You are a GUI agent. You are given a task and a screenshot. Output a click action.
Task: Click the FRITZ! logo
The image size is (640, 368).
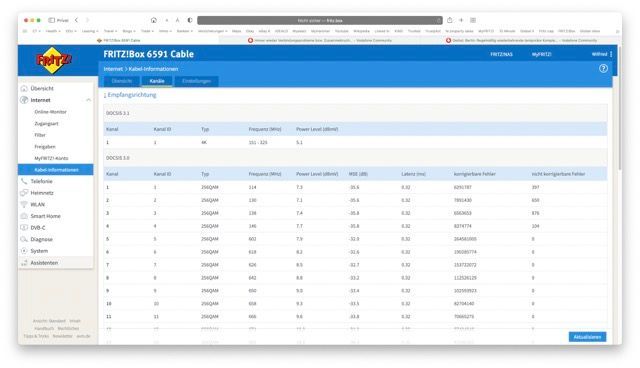click(54, 60)
